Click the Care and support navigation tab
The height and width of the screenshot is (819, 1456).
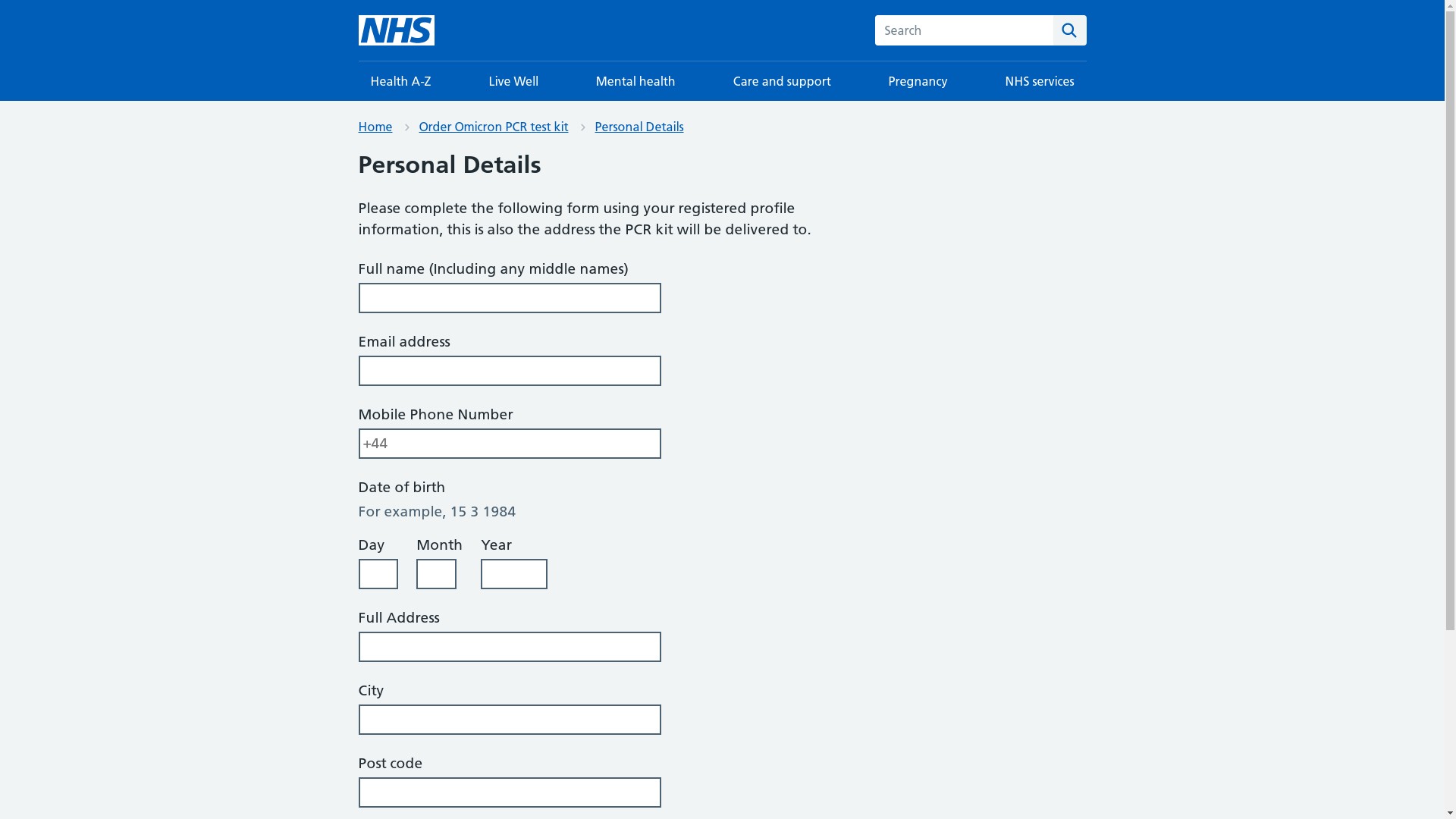(x=781, y=80)
